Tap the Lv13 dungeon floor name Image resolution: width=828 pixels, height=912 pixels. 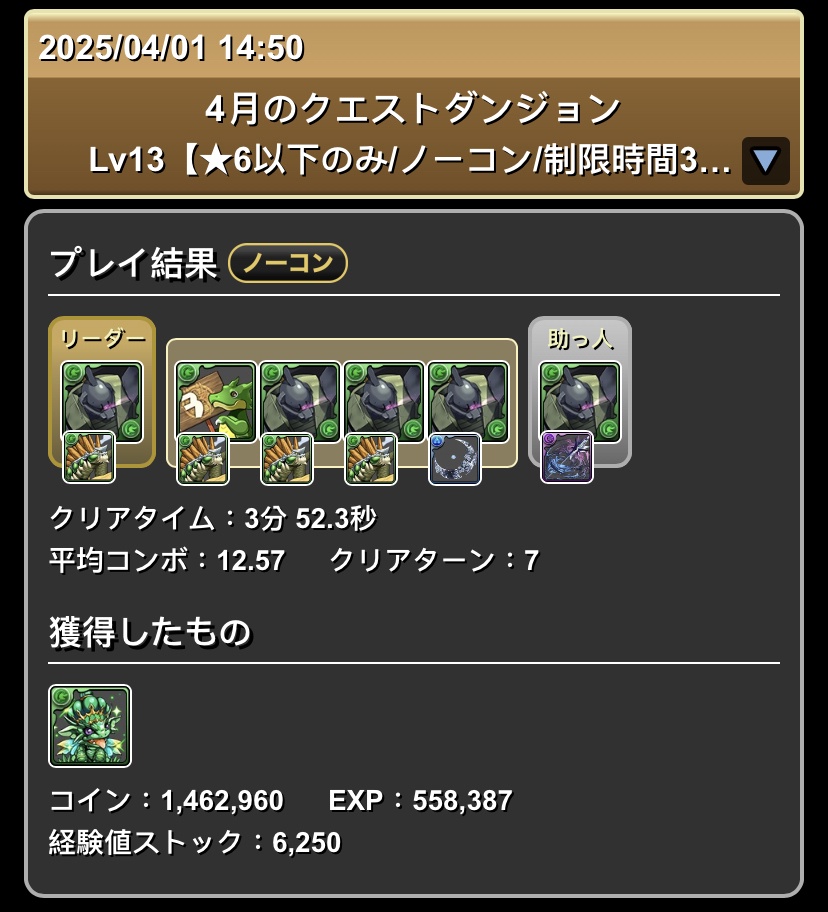(410, 160)
